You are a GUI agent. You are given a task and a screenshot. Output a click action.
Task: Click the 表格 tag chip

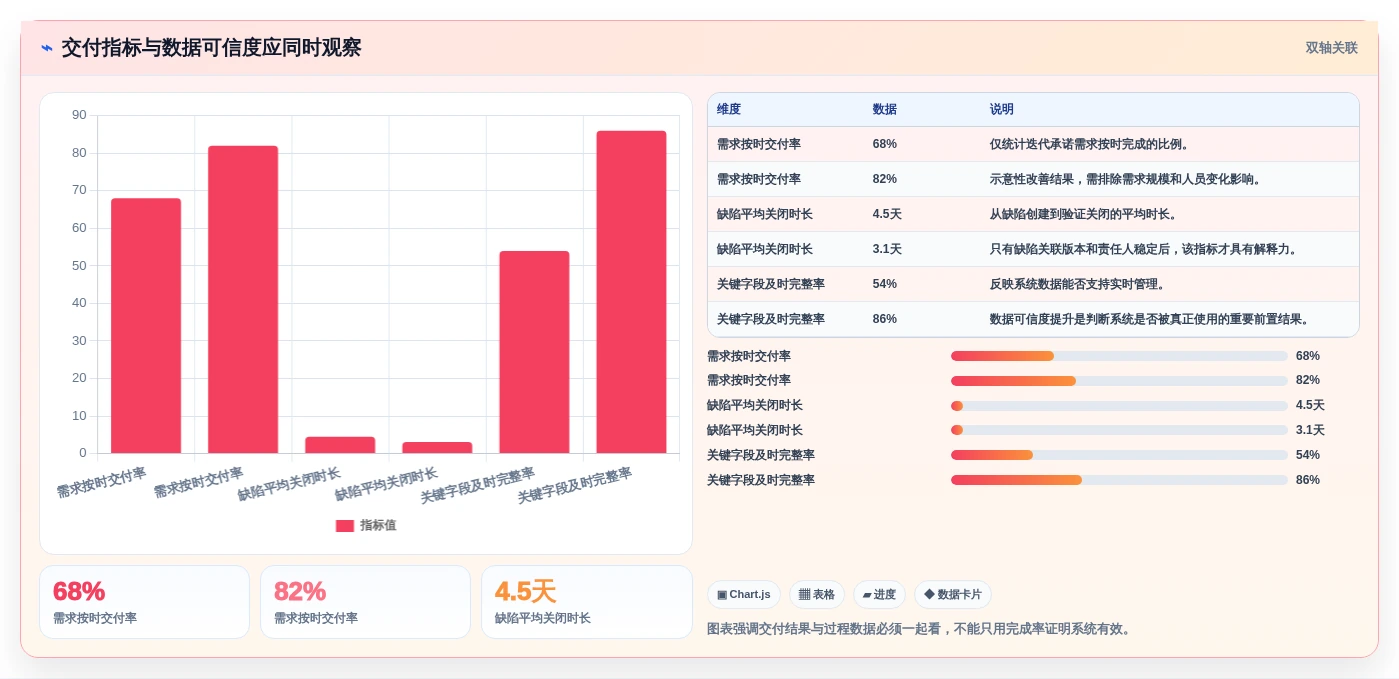(817, 595)
